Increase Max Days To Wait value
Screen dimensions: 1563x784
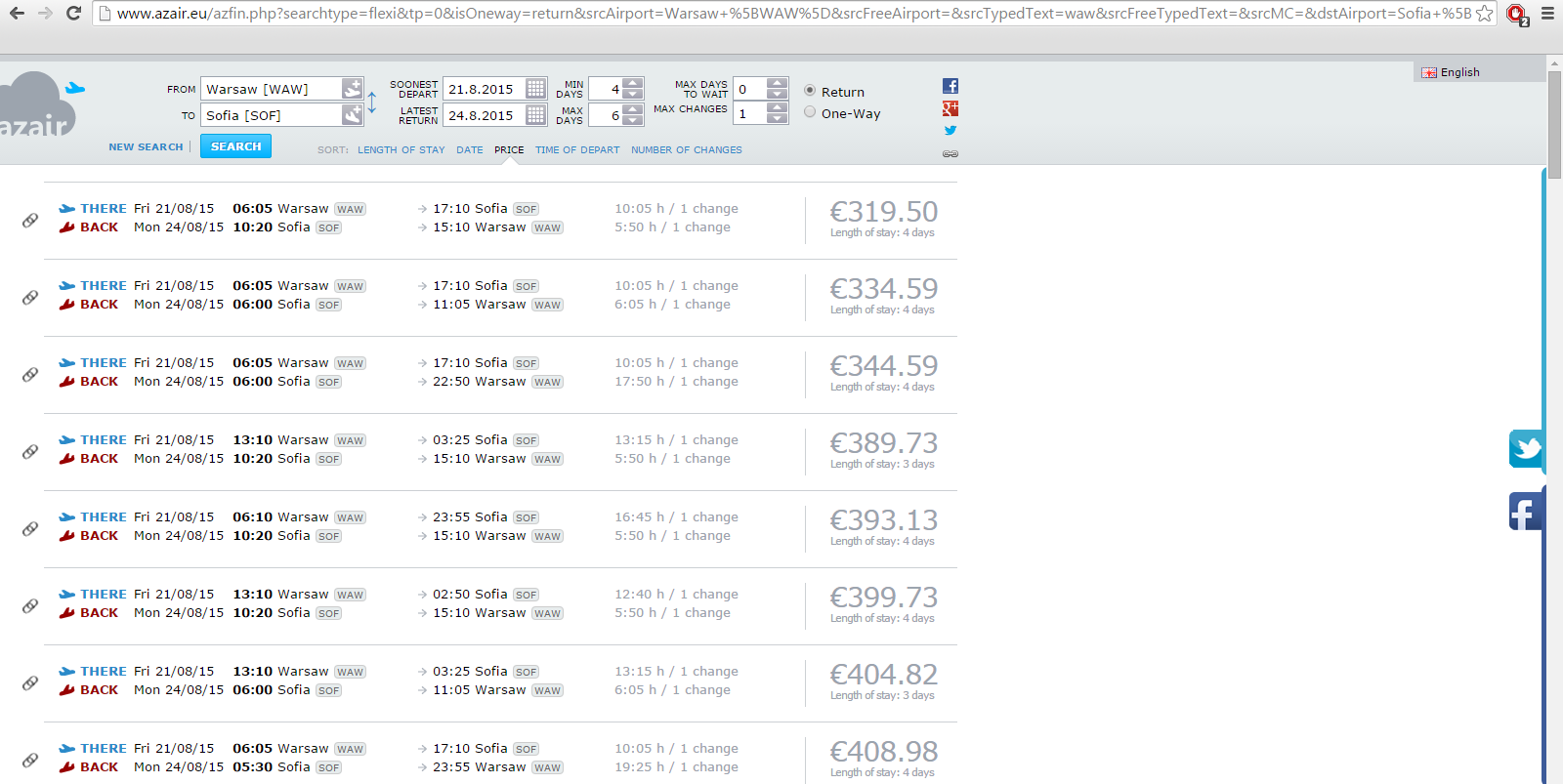point(777,83)
